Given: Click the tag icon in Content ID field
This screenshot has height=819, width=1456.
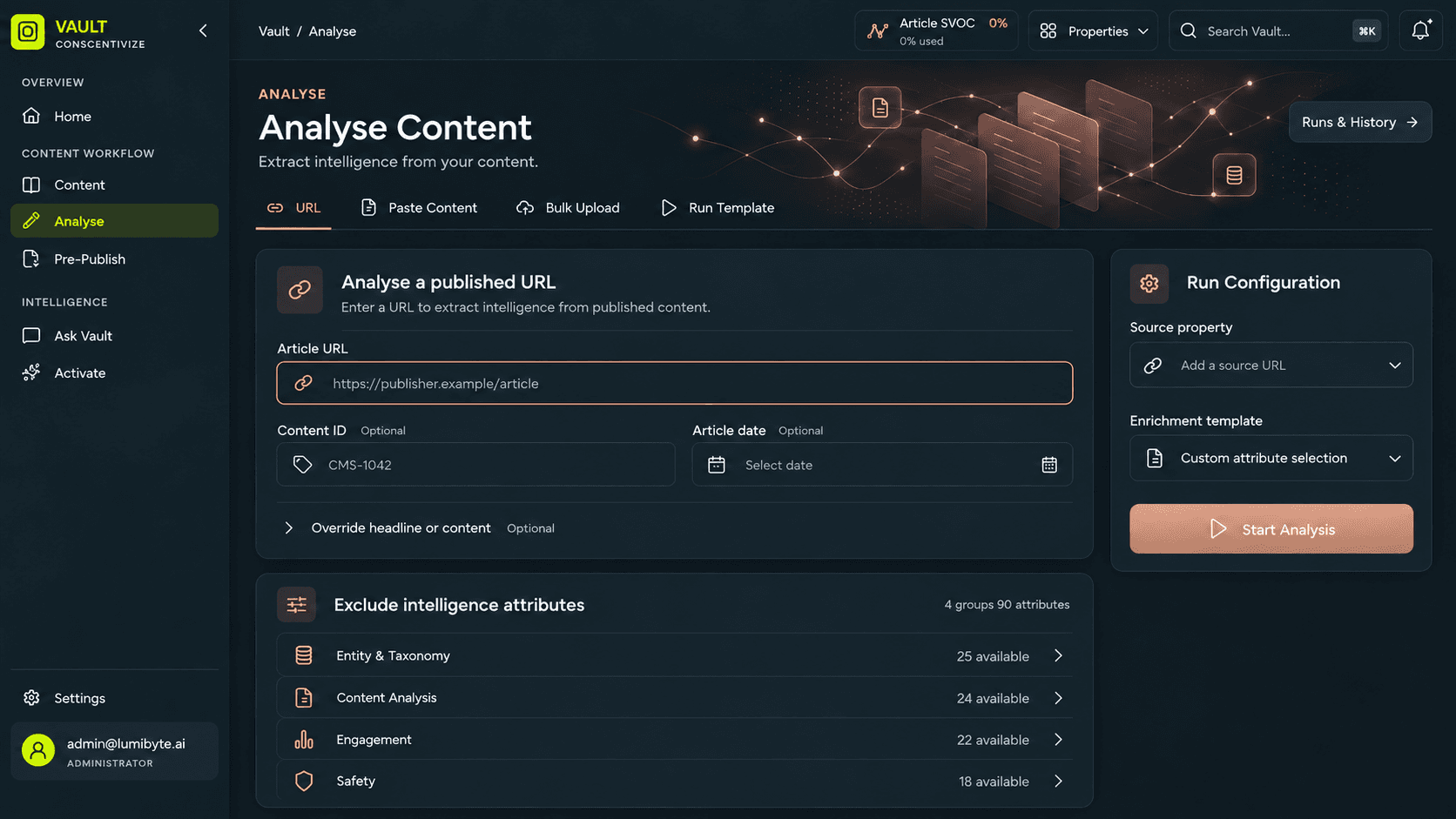Looking at the screenshot, I should (x=302, y=465).
